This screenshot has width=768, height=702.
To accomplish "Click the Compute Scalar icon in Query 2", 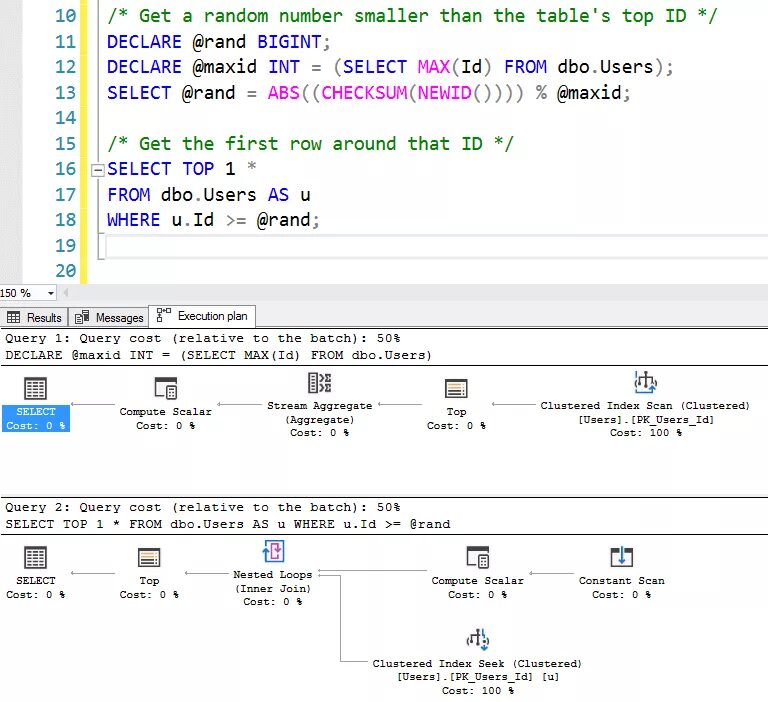I will [x=478, y=557].
